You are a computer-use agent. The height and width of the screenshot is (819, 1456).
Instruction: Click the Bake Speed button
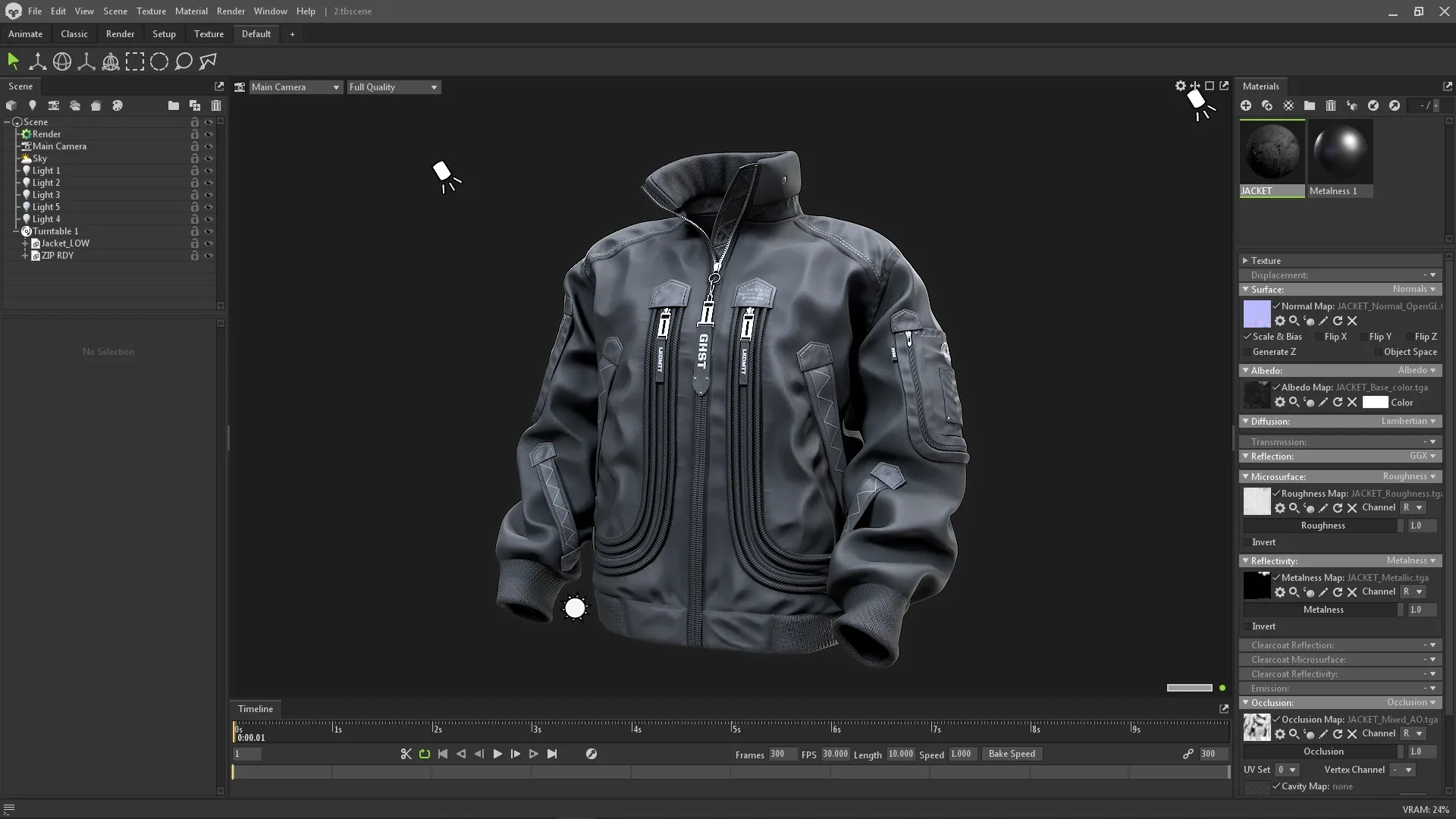tap(1012, 754)
